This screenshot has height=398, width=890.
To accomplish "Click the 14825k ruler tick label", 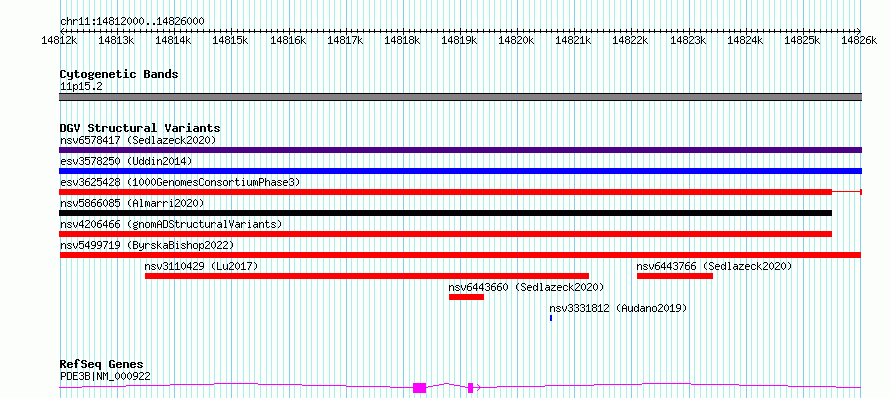I will tap(803, 40).
